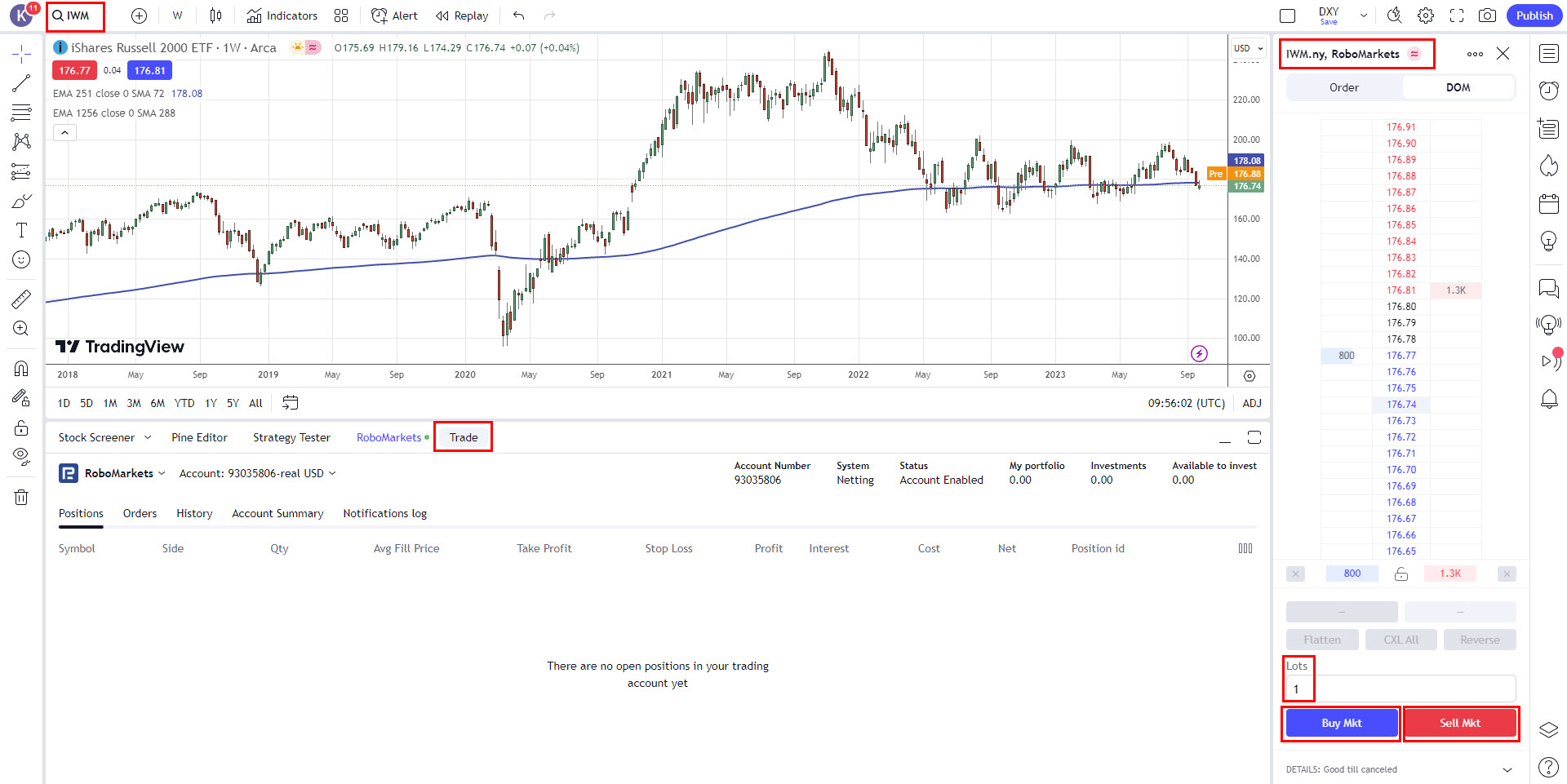Enter fullscreen mode
This screenshot has width=1567, height=784.
point(1457,16)
